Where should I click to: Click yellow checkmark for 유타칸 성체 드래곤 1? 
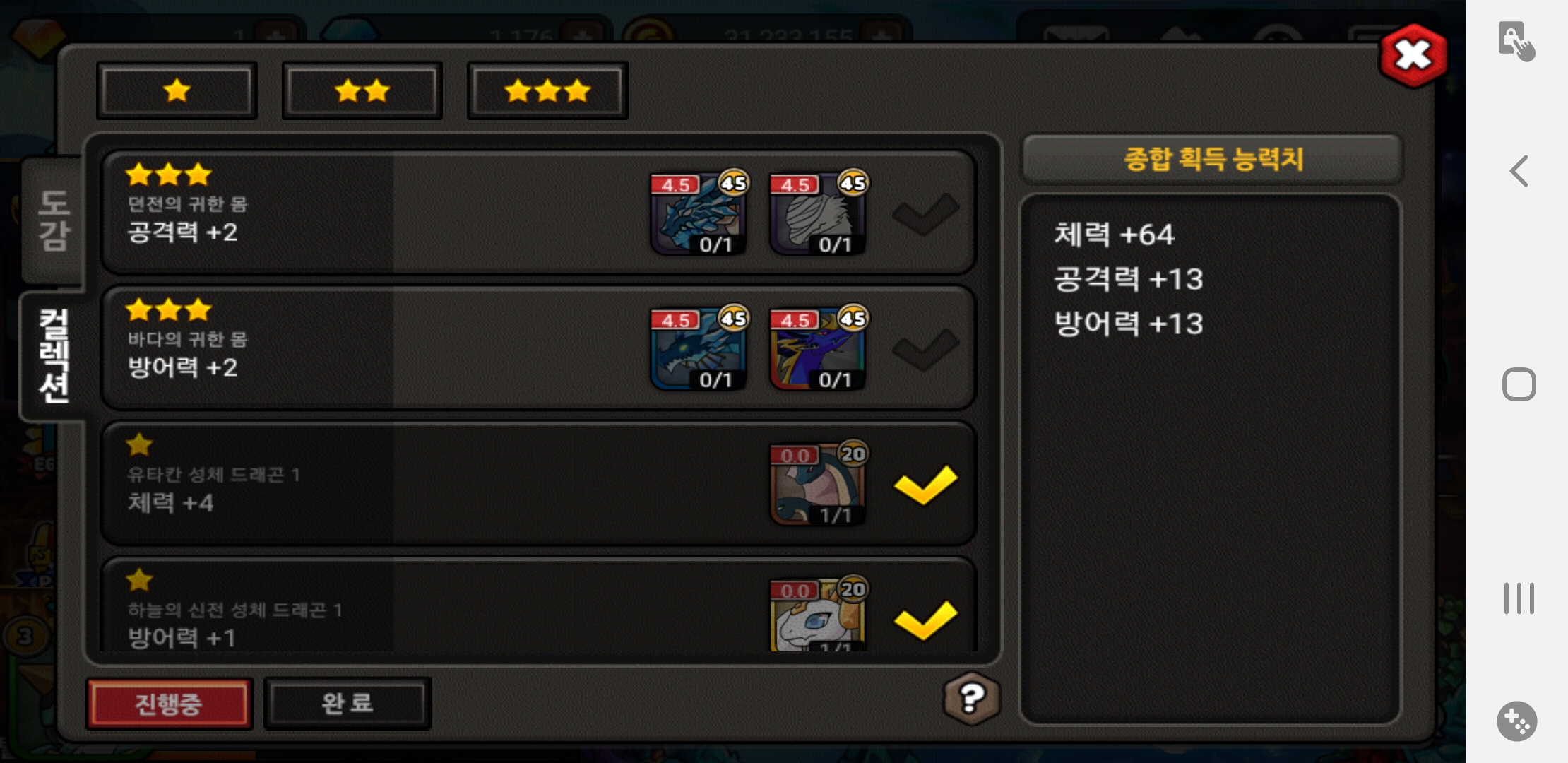pos(925,485)
